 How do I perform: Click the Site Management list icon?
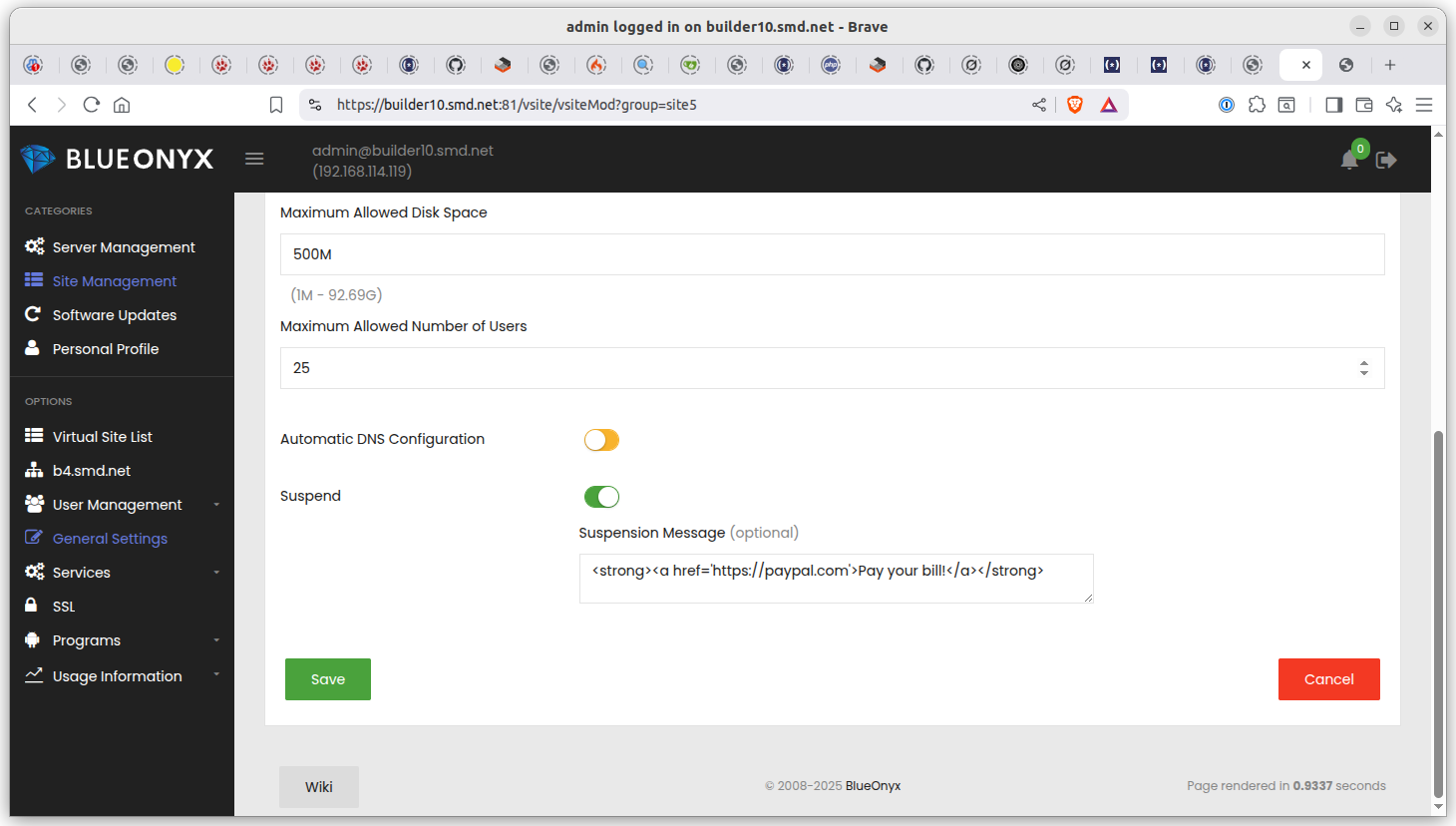tap(34, 280)
